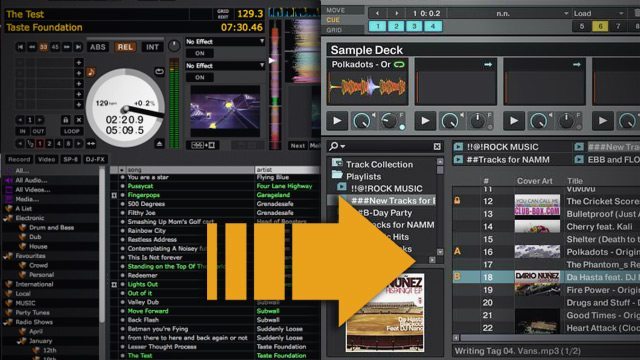The image size is (640, 360).
Task: Click the first cue point plus button
Action: pos(79,62)
